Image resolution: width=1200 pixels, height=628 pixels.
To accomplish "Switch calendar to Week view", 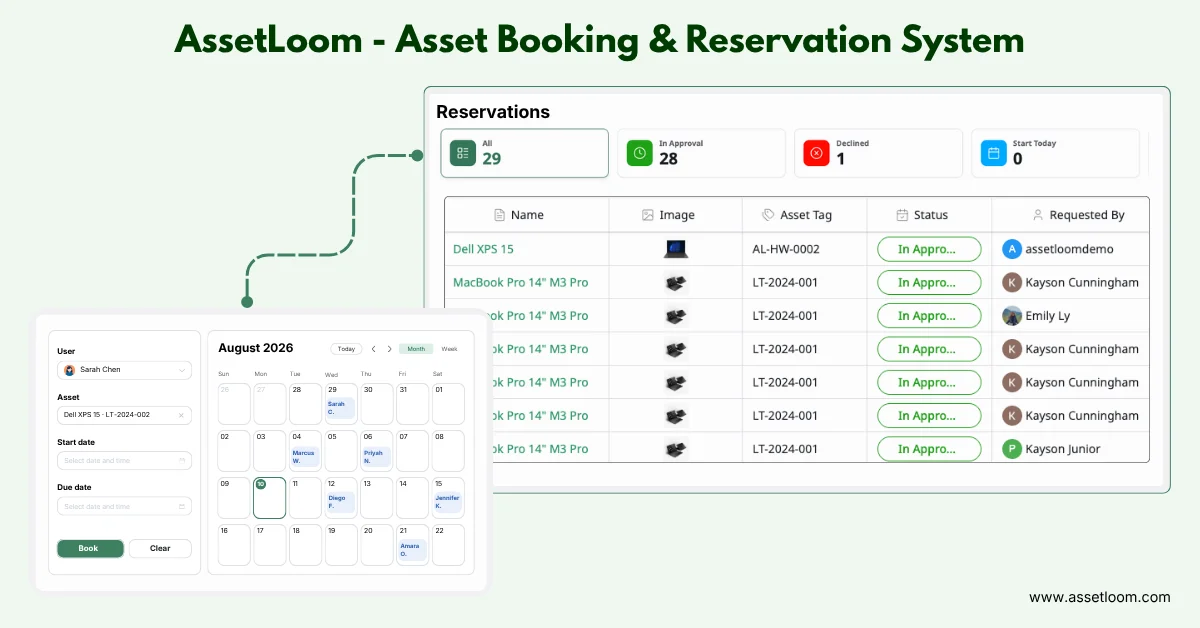I will coord(450,349).
